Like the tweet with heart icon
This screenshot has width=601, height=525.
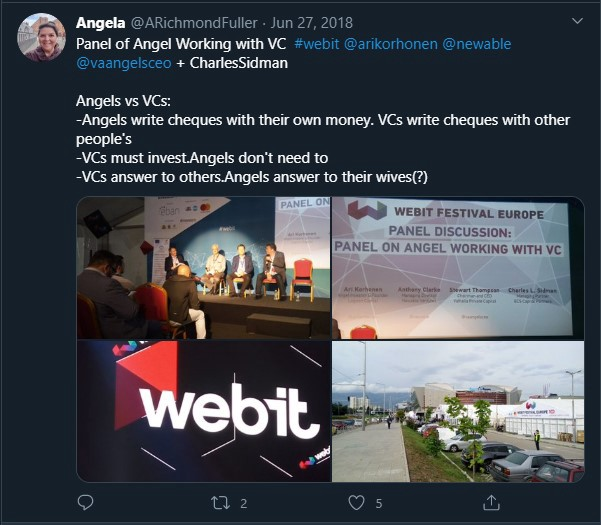356,503
